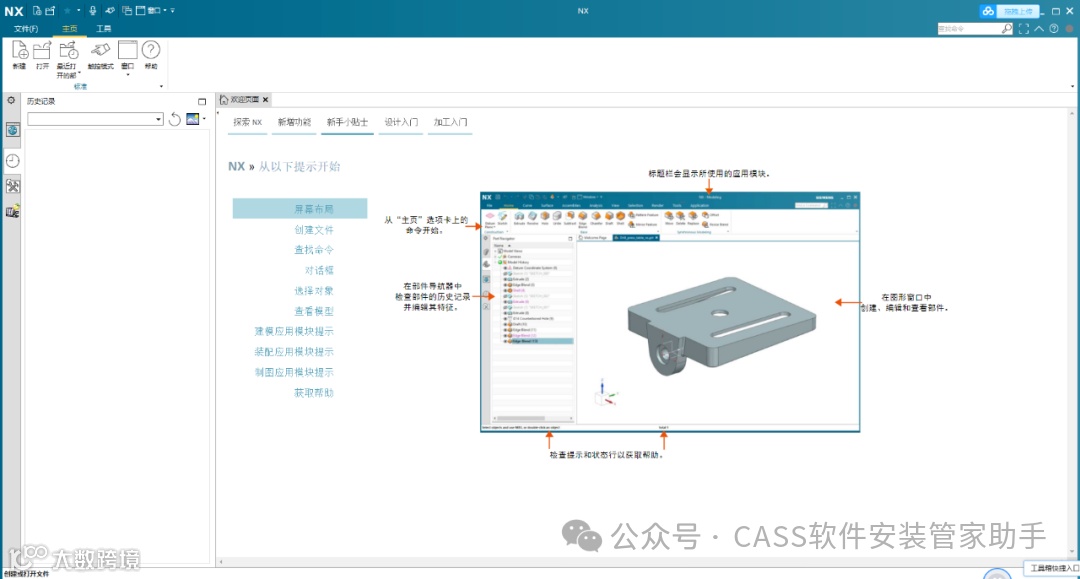
Task: Select the clock History tab in resource bar
Action: (x=12, y=160)
